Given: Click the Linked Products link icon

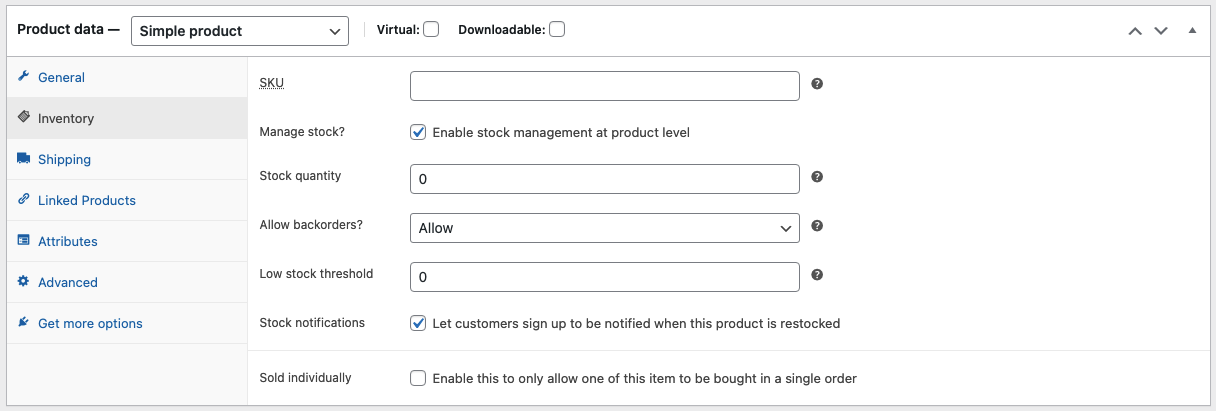Looking at the screenshot, I should pyautogui.click(x=23, y=200).
